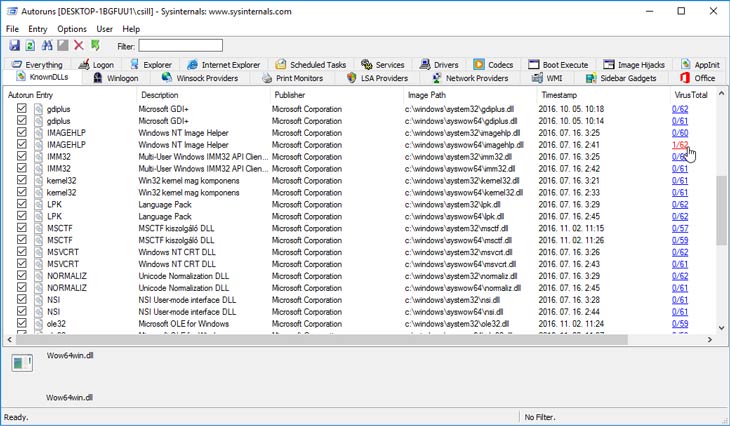
Task: Select the KnownDLLs tab
Action: [x=42, y=77]
